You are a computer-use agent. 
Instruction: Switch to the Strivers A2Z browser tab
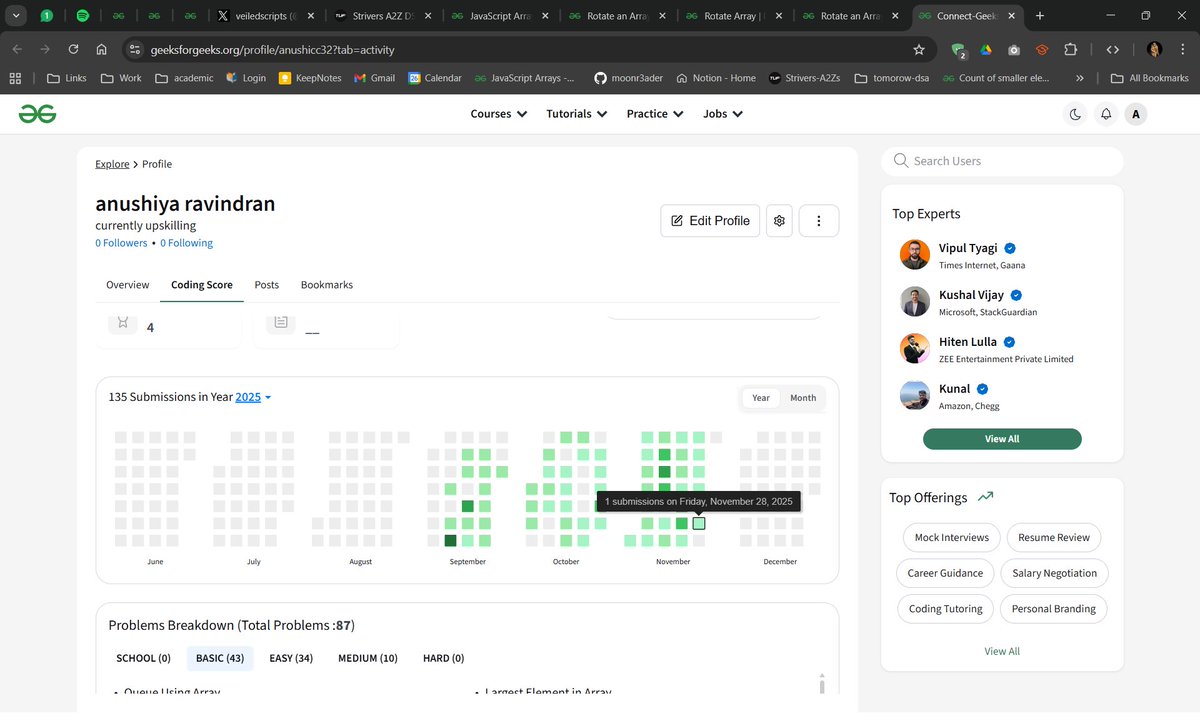(x=384, y=16)
